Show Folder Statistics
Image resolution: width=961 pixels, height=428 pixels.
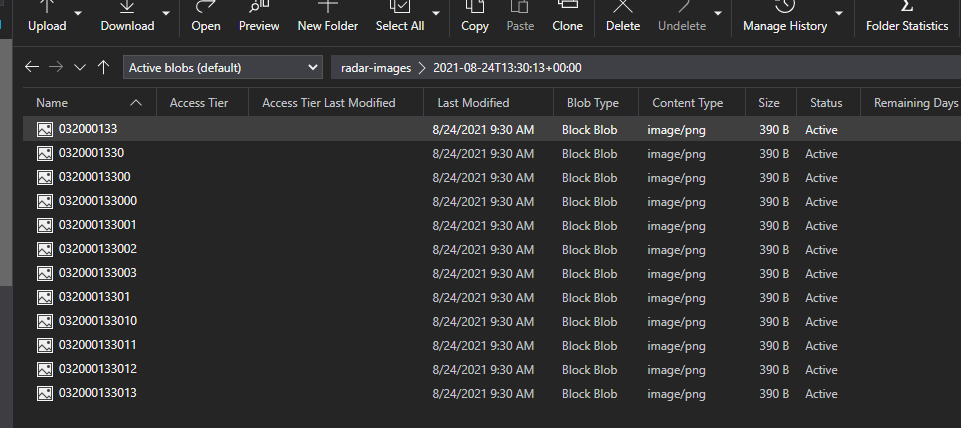[907, 17]
